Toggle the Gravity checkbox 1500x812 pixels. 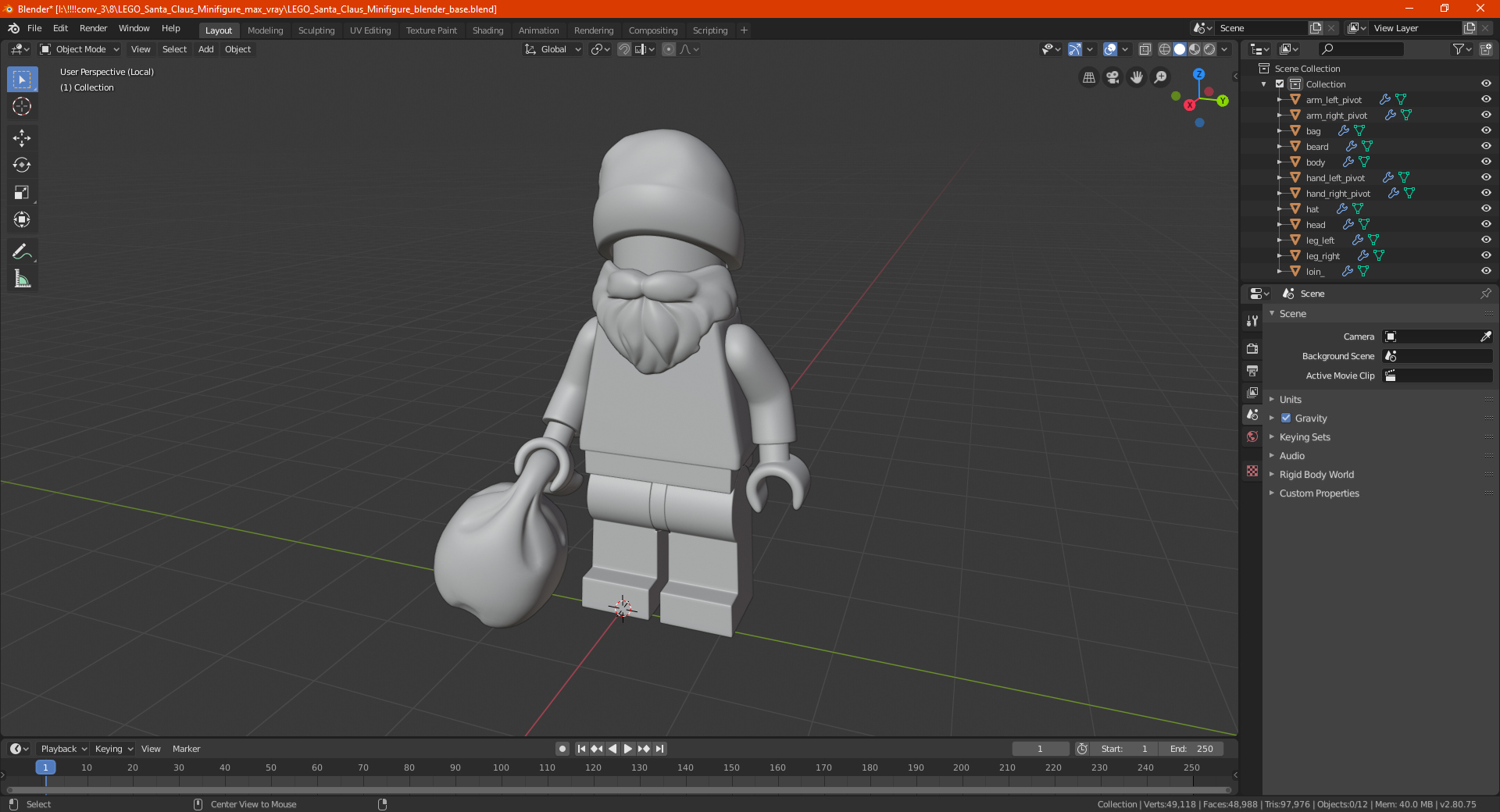point(1286,418)
